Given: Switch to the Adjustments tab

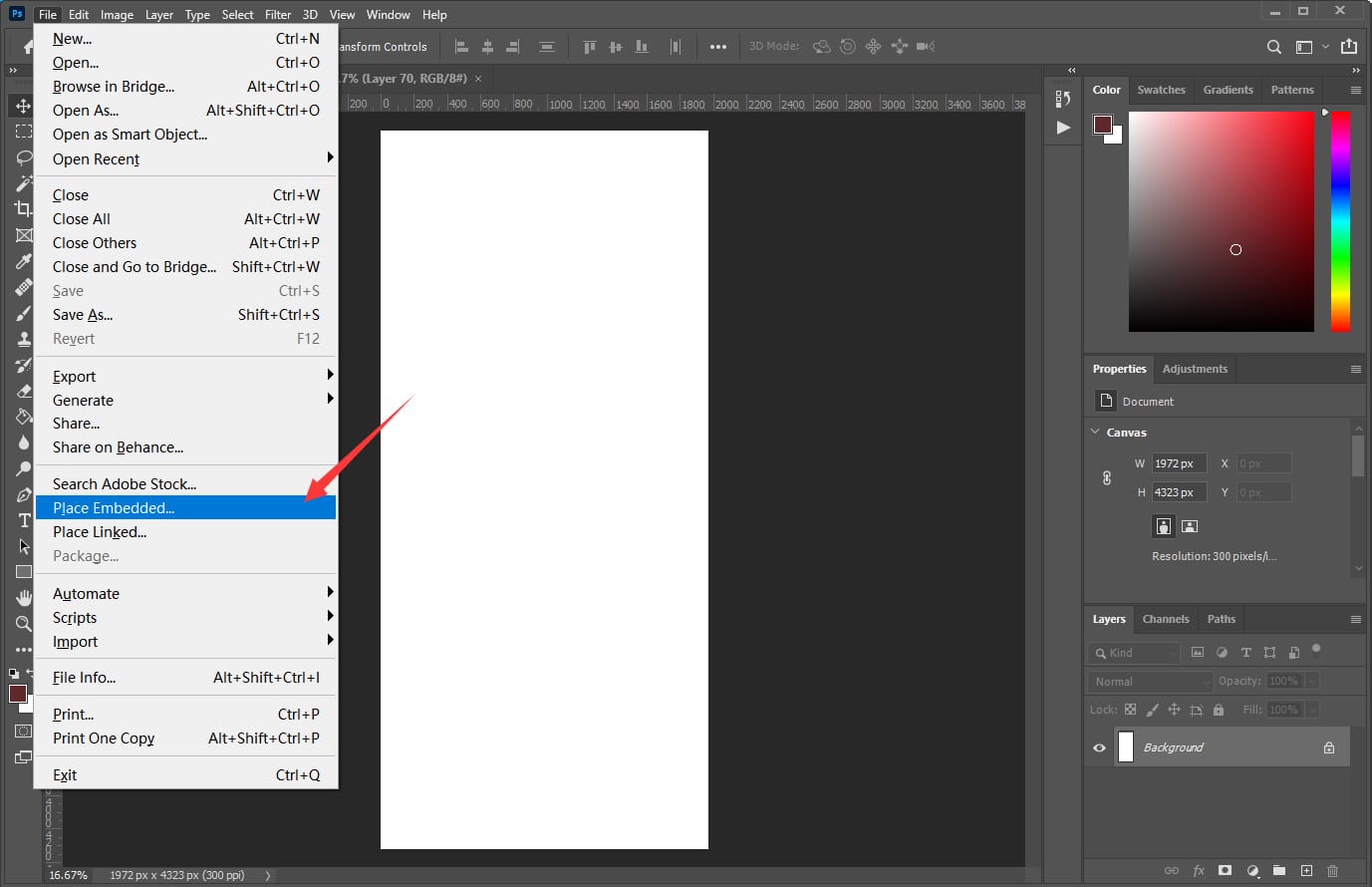Looking at the screenshot, I should [1195, 369].
